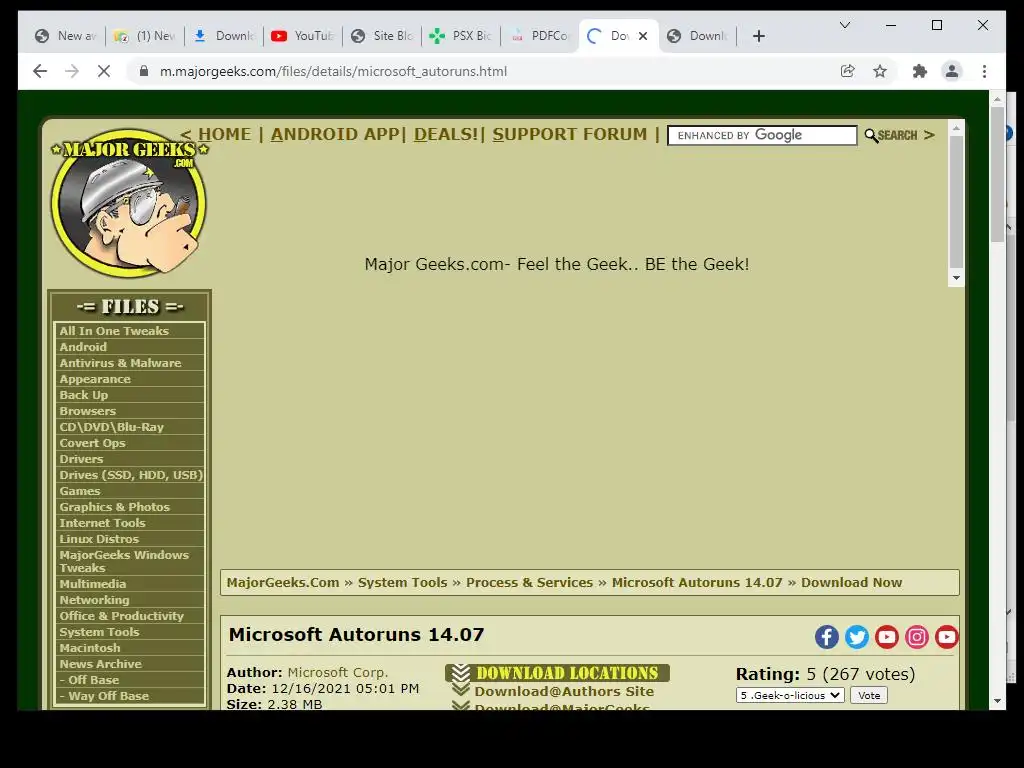Switch to the (1) New tab
1024x768 pixels.
click(x=145, y=36)
